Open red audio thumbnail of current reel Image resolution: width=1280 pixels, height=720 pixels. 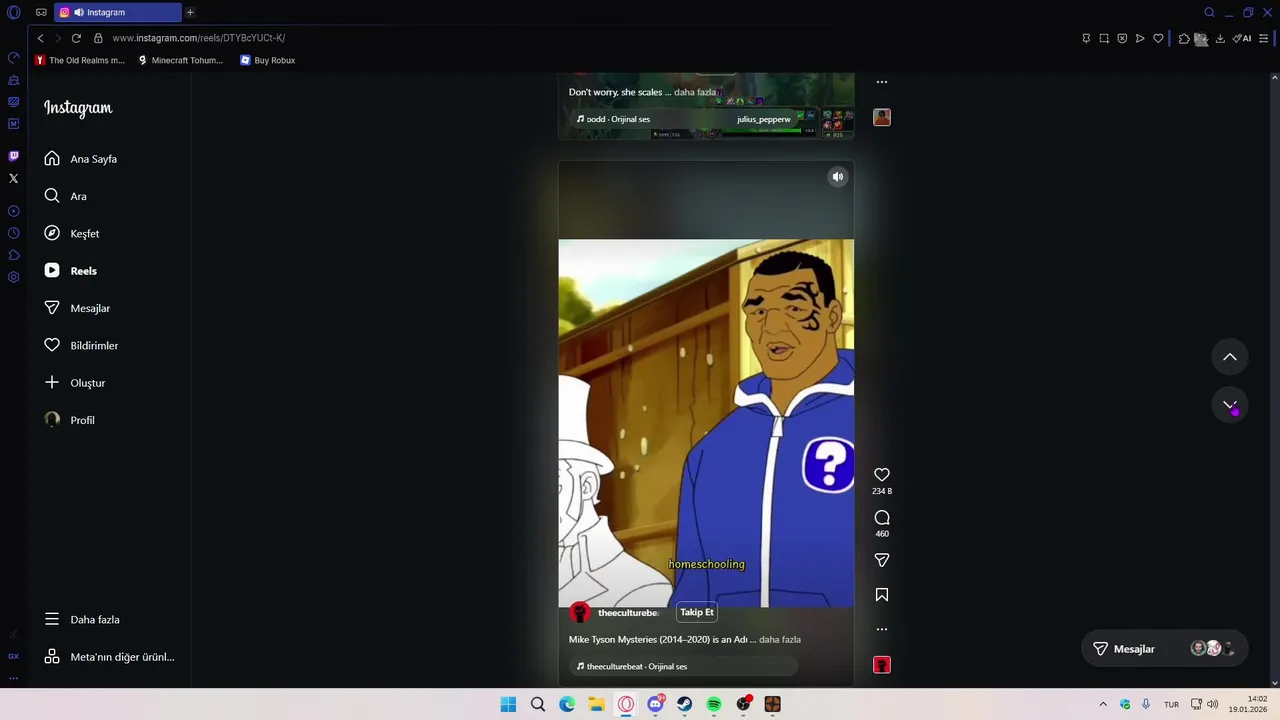882,665
